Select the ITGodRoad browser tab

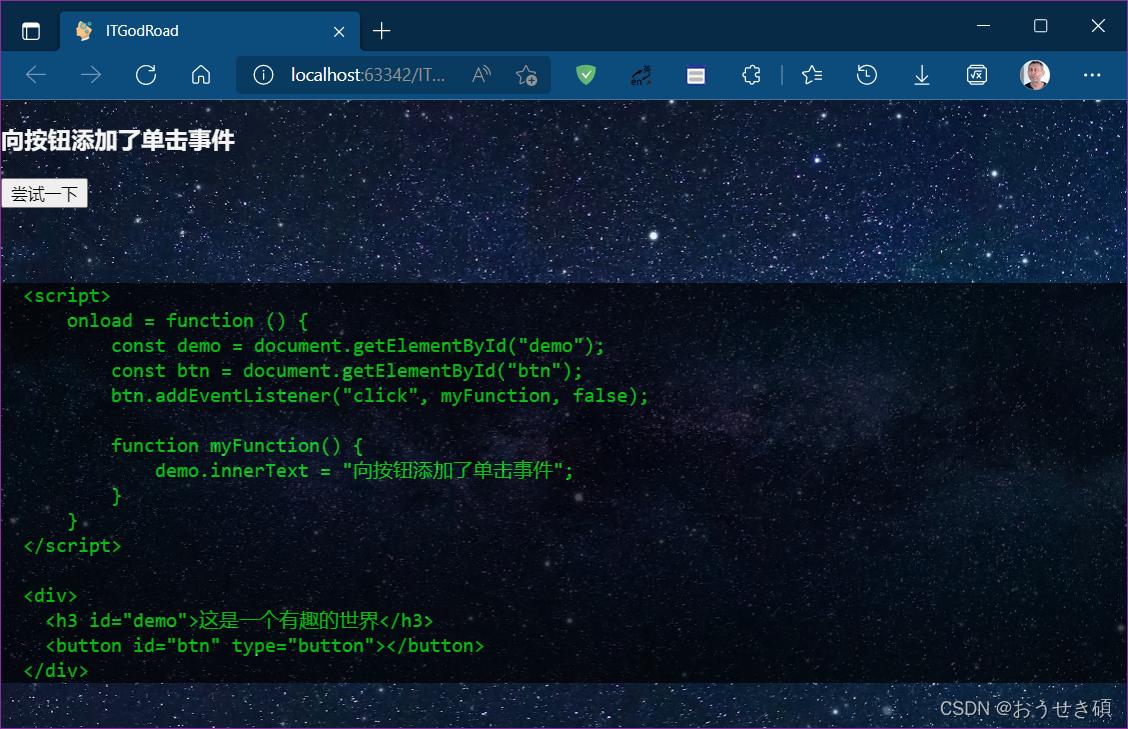[209, 31]
